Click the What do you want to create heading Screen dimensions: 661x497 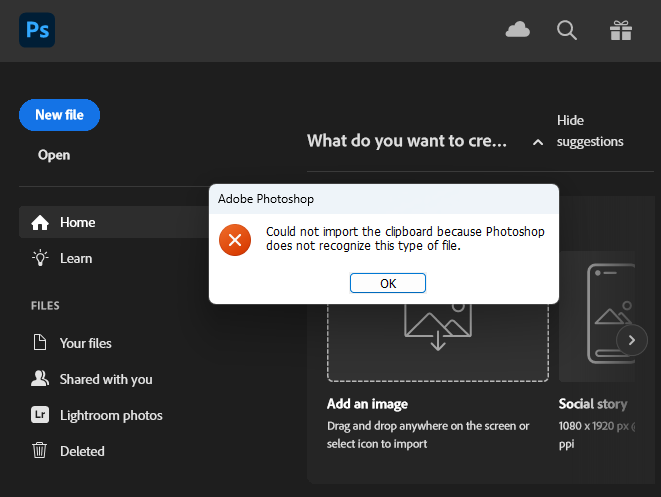tap(407, 141)
